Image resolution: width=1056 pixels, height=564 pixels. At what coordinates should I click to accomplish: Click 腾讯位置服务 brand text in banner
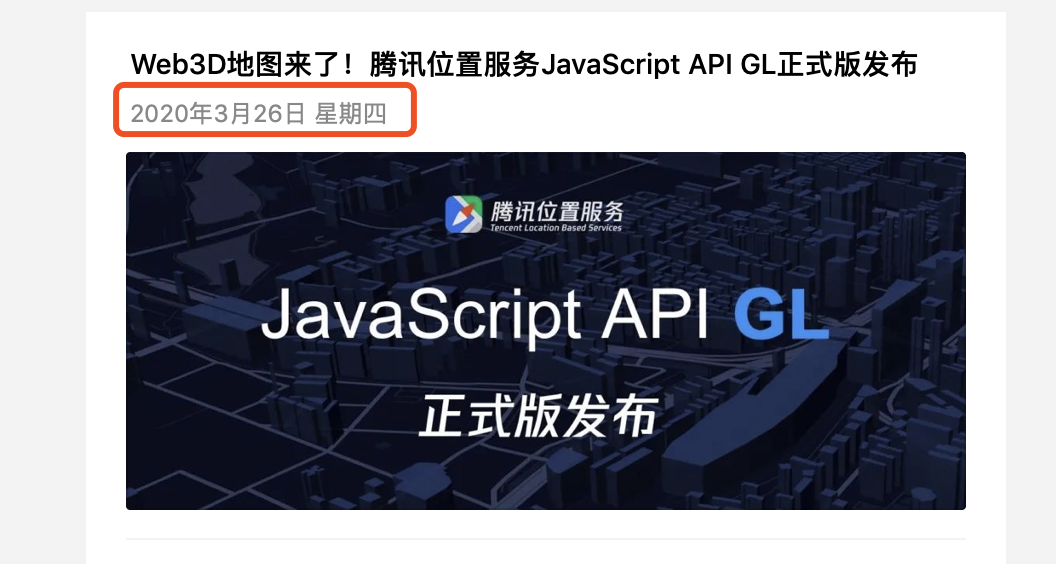tap(557, 211)
